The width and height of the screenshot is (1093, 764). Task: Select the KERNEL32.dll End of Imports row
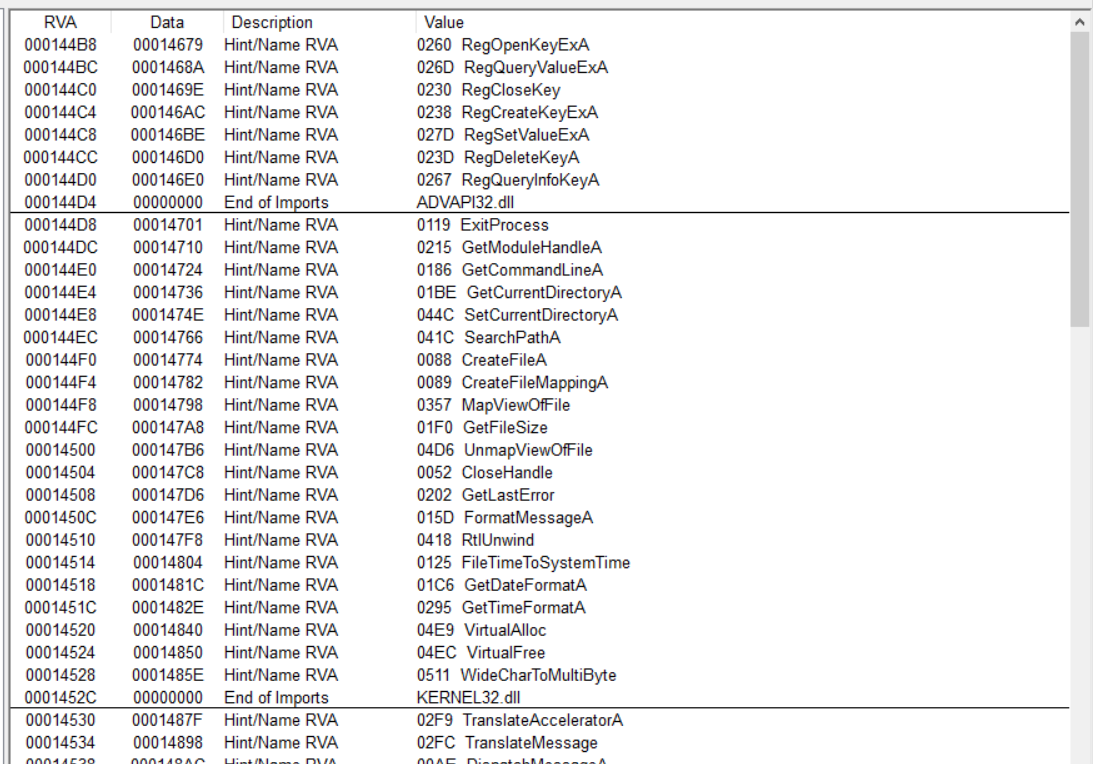(x=540, y=698)
